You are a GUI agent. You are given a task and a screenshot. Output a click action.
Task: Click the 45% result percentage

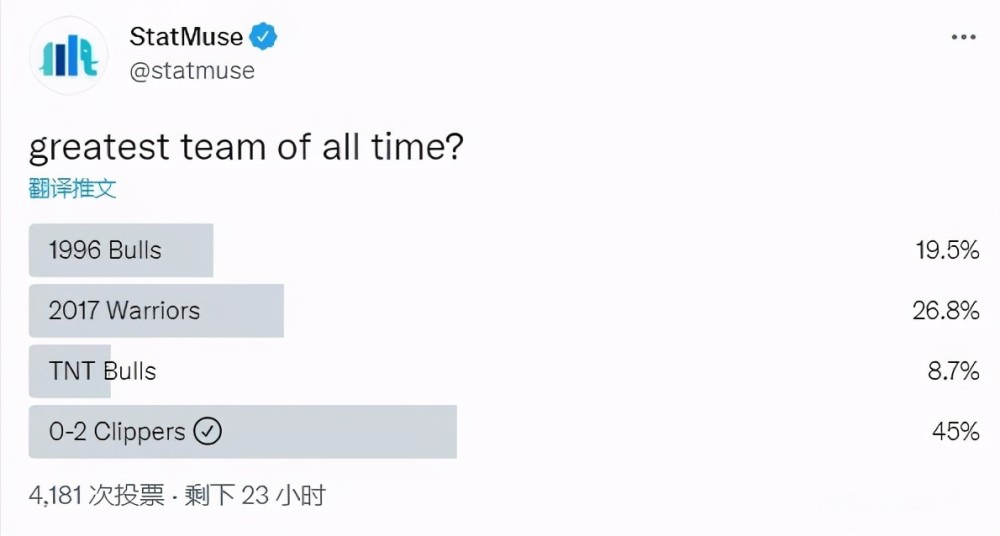point(955,431)
